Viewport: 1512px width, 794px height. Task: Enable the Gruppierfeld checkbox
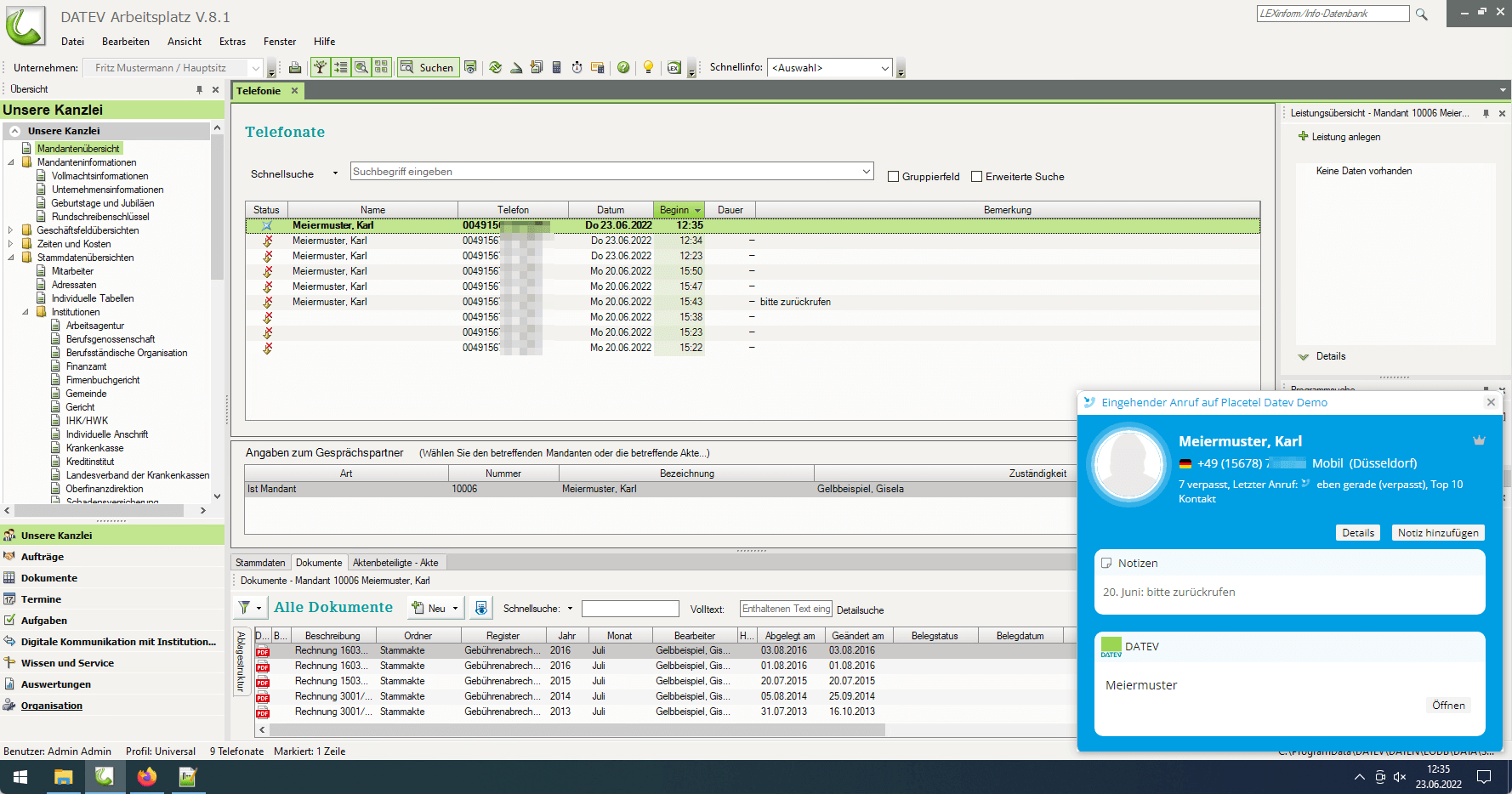pyautogui.click(x=893, y=177)
